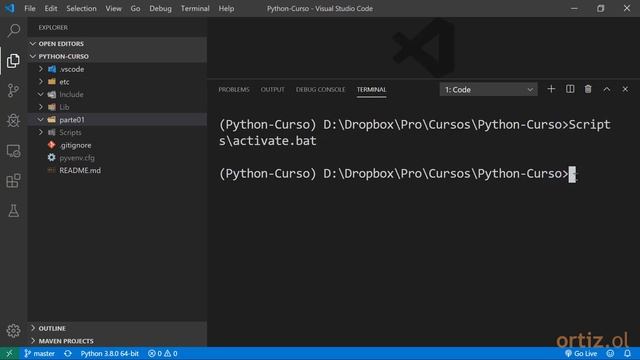Screen dimensions: 640x360
Task: Synchronize changes via status bar sync icon
Action: tap(68, 353)
